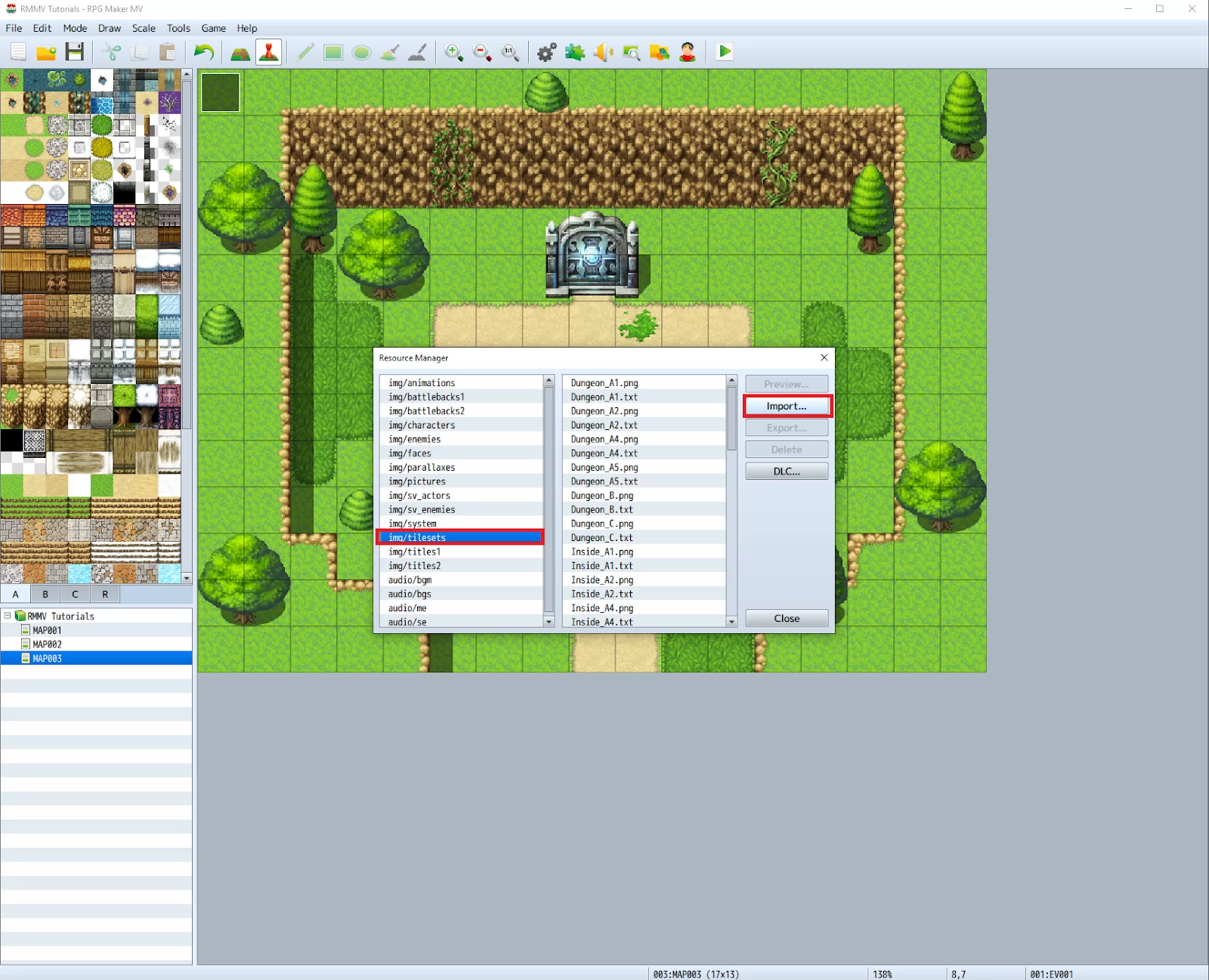Save project using the floppy disk icon
This screenshot has height=980, width=1209.
[x=74, y=52]
